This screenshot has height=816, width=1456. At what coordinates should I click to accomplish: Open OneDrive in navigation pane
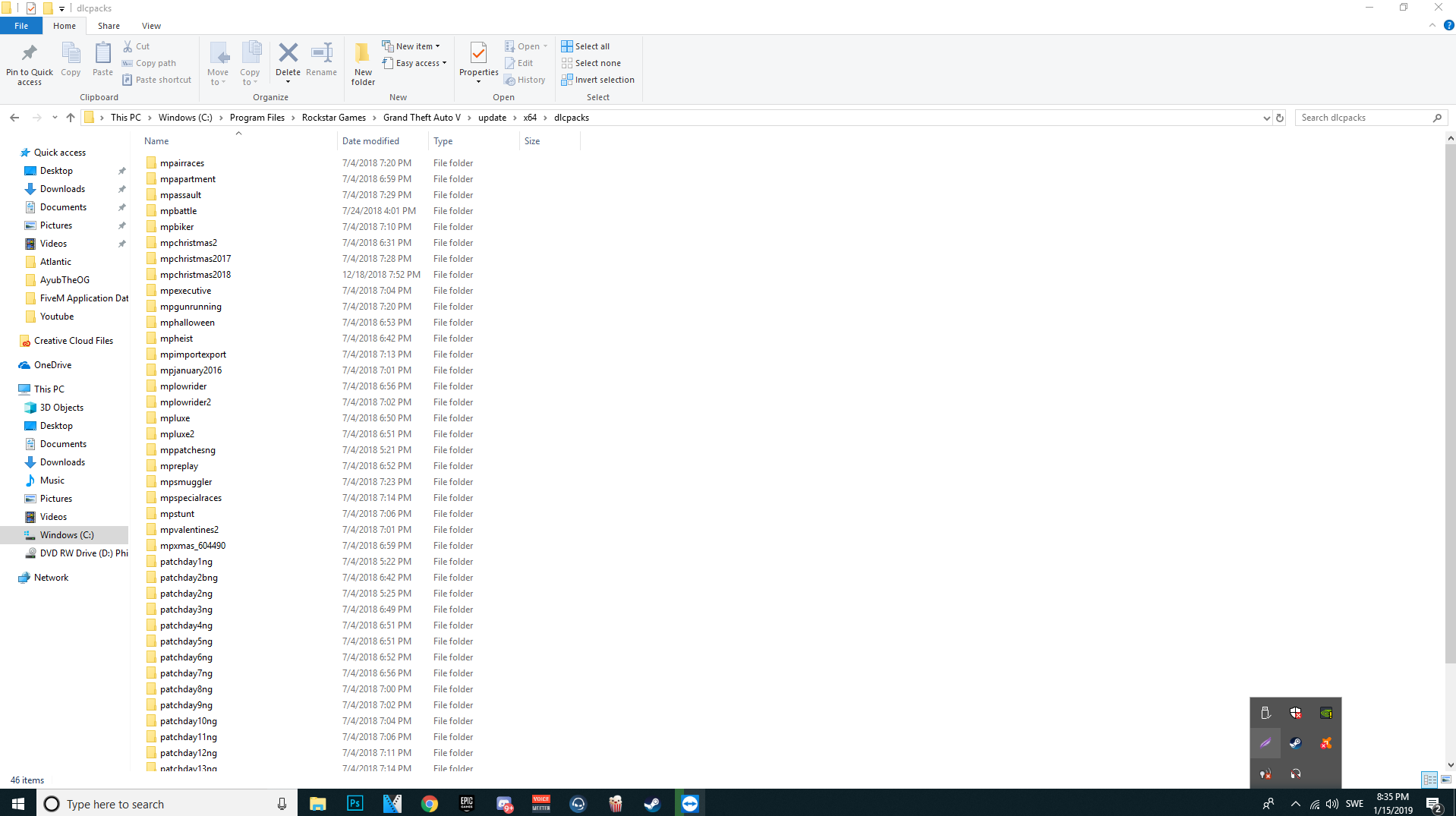point(52,365)
